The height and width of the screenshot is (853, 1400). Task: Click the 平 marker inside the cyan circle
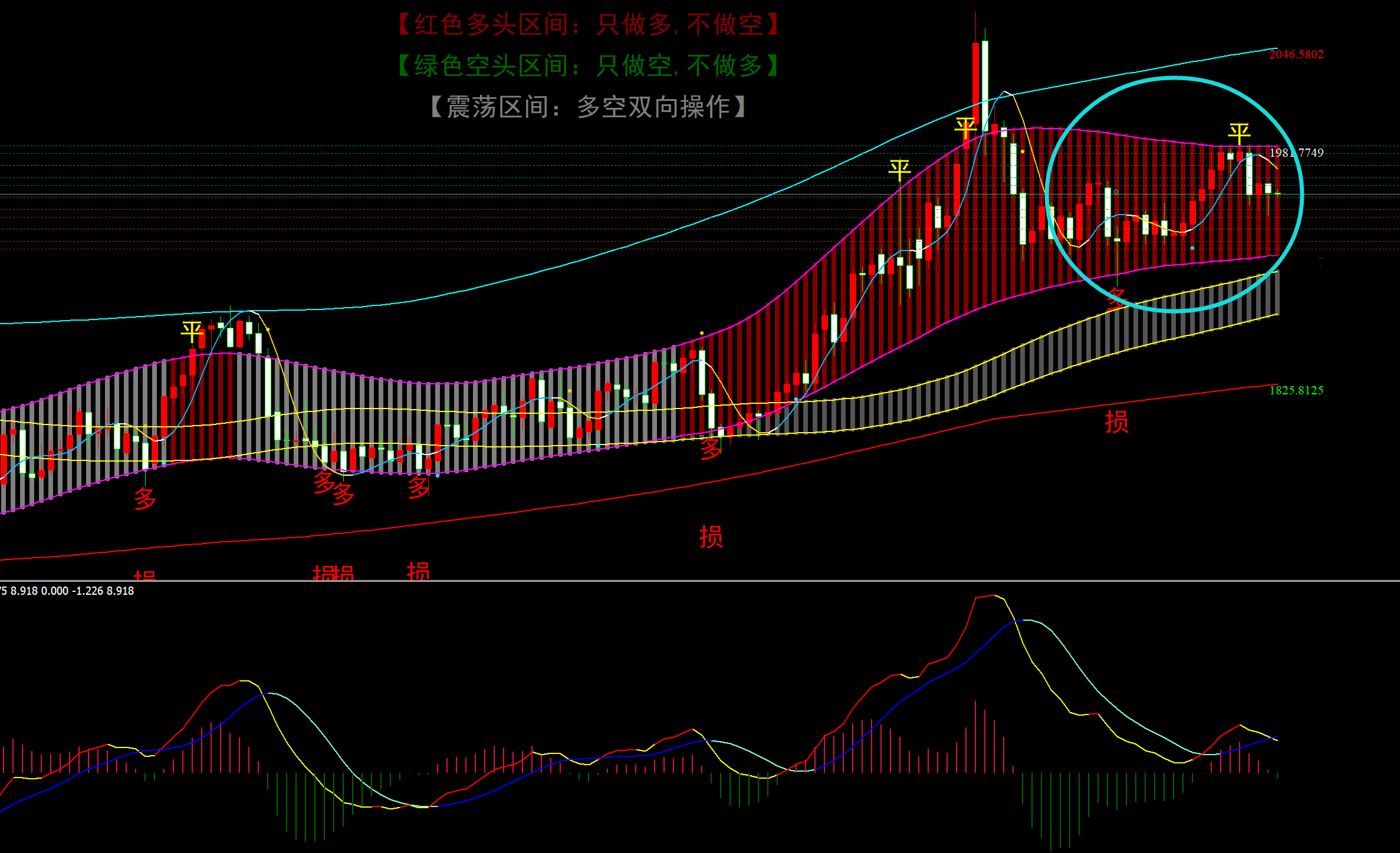click(x=1239, y=134)
